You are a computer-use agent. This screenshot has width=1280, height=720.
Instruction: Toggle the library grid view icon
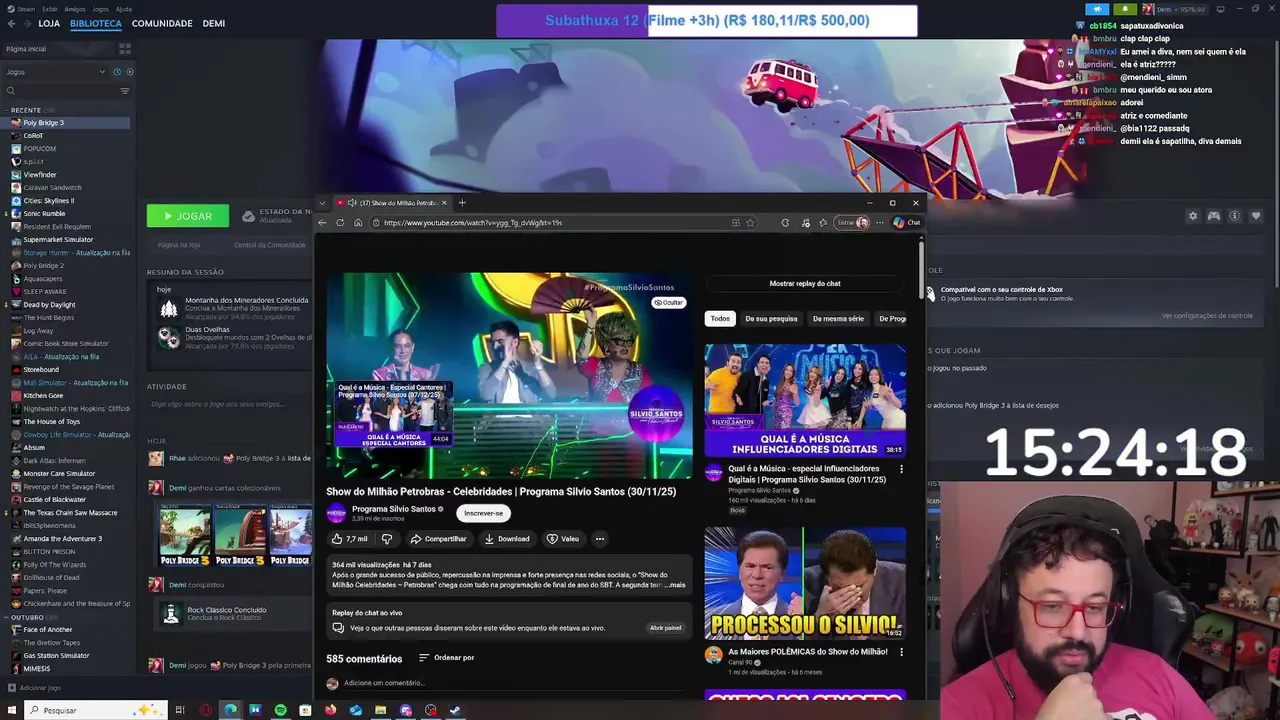coord(124,48)
